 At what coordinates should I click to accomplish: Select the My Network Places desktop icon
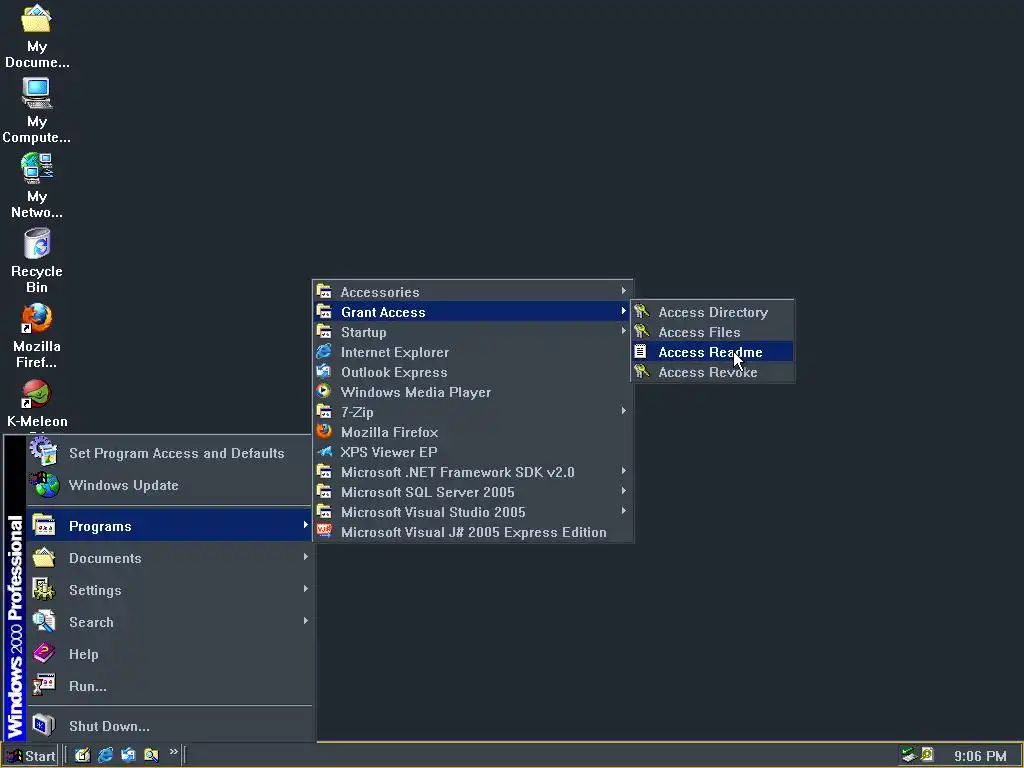(37, 185)
